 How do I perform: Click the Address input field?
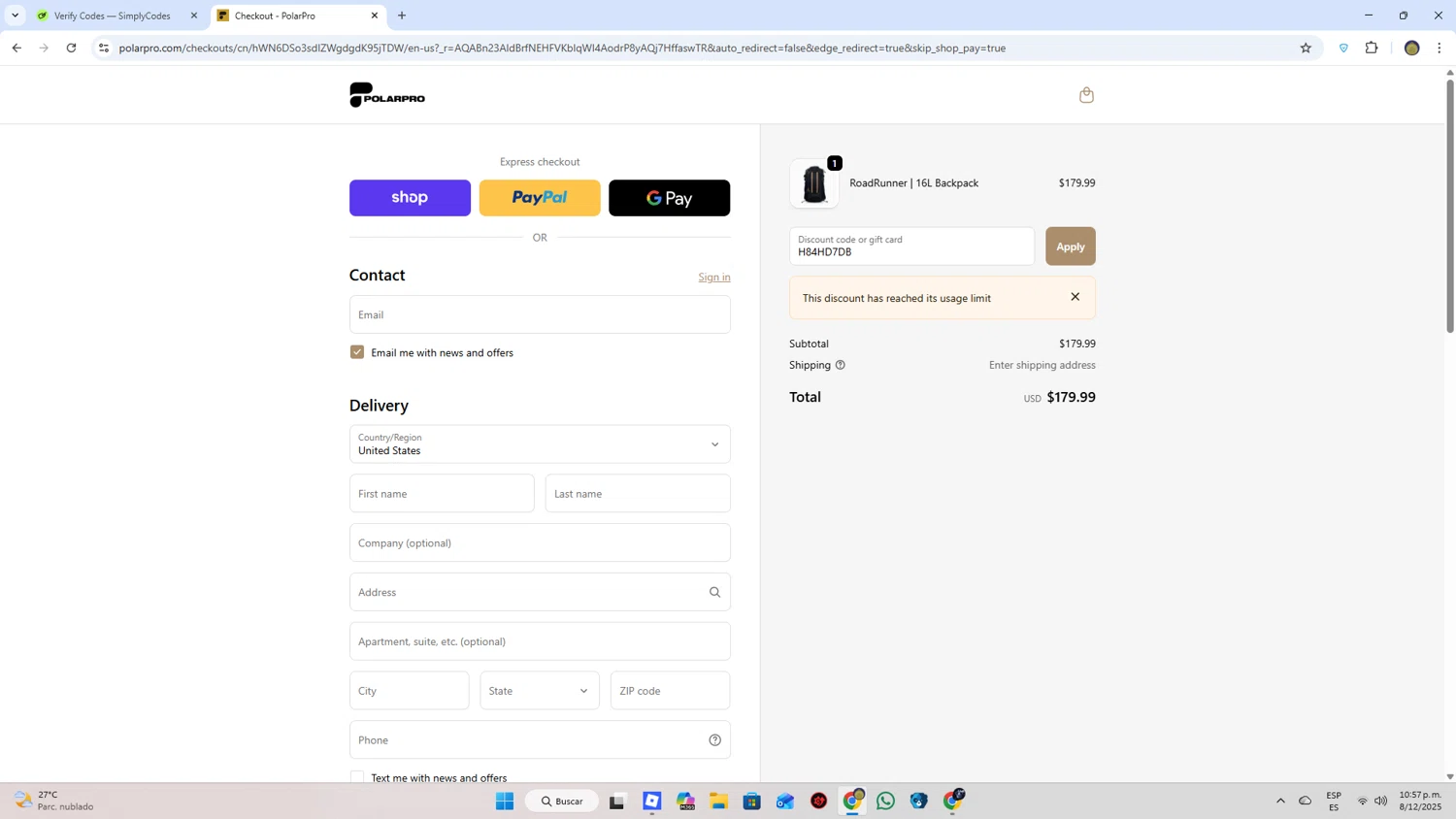pyautogui.click(x=540, y=592)
